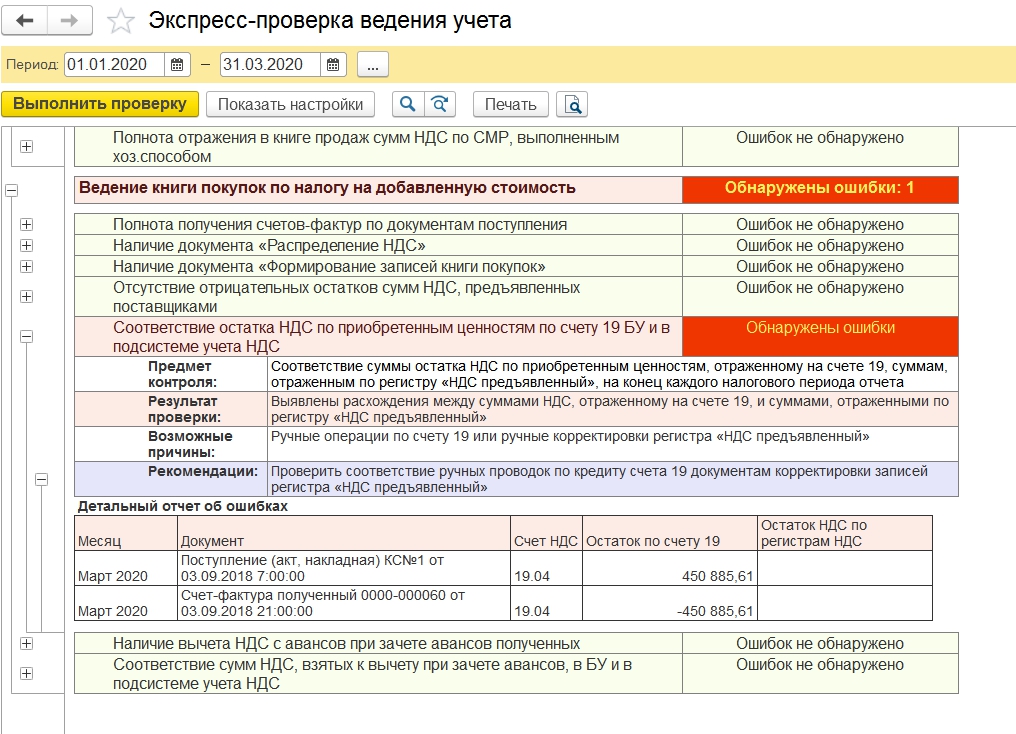
Task: Click the Печать button
Action: tap(511, 104)
